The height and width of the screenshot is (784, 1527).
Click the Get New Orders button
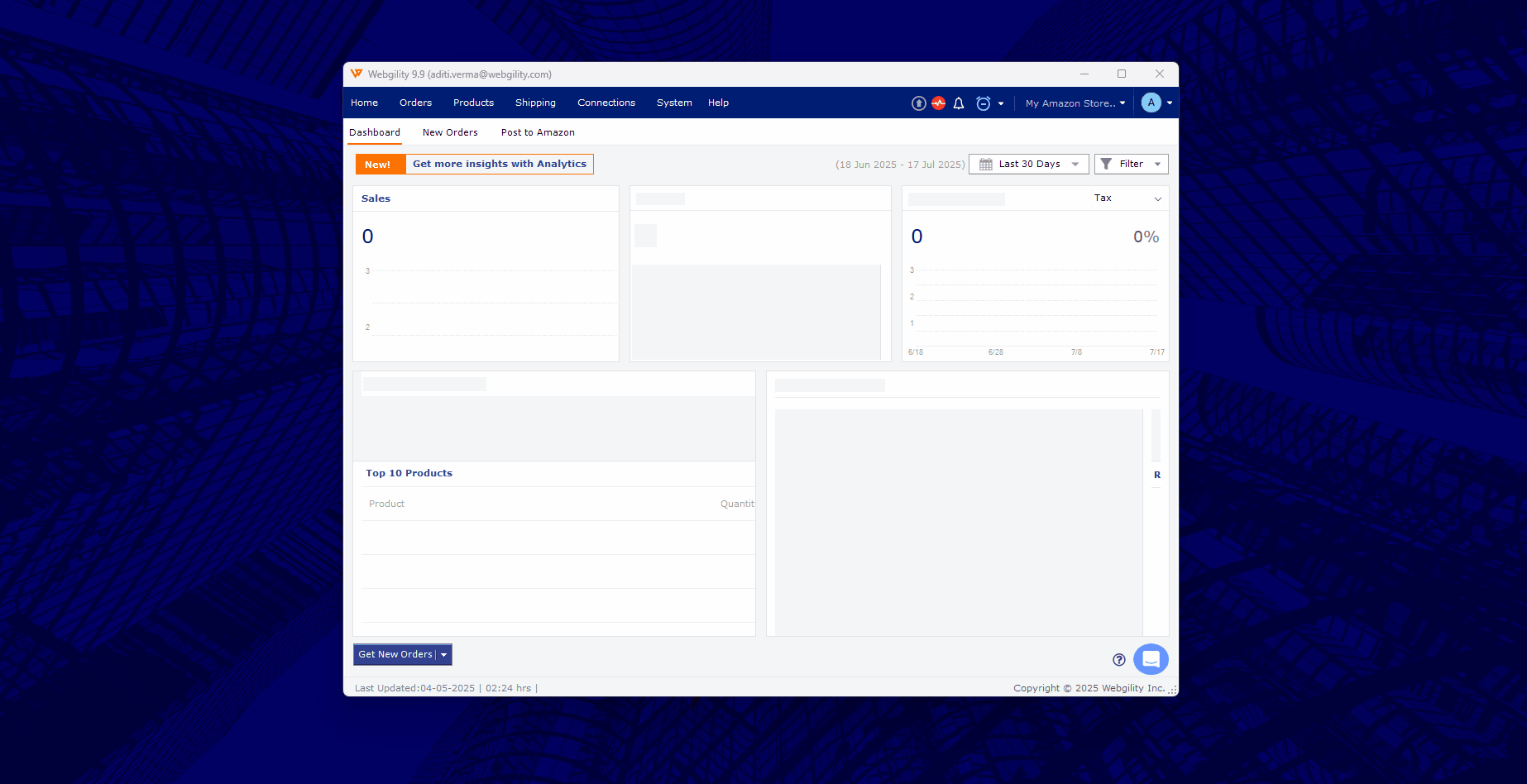(x=395, y=654)
